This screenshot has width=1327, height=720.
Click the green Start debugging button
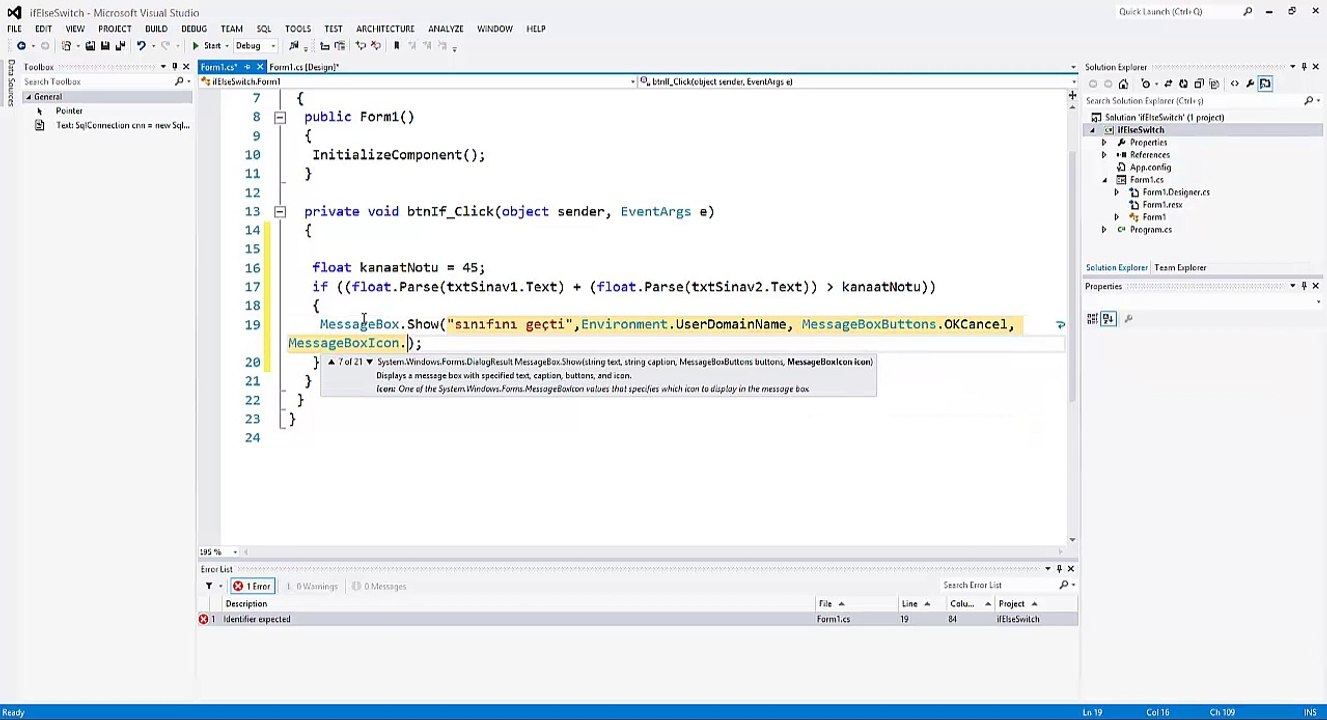pyautogui.click(x=207, y=46)
